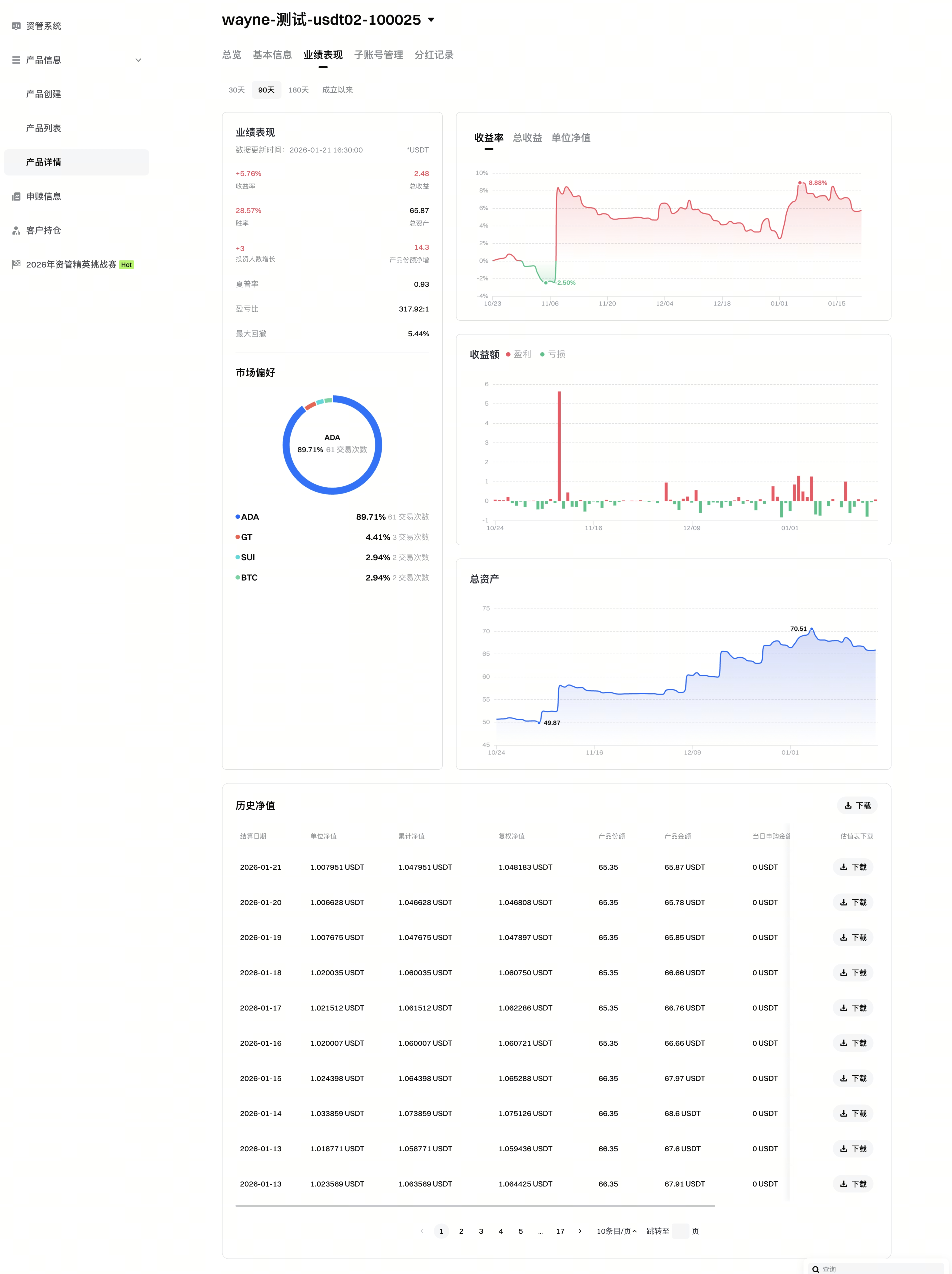Viewport: 952px width, 1274px height.
Task: Click the 历史净值 下载 button
Action: click(x=856, y=805)
